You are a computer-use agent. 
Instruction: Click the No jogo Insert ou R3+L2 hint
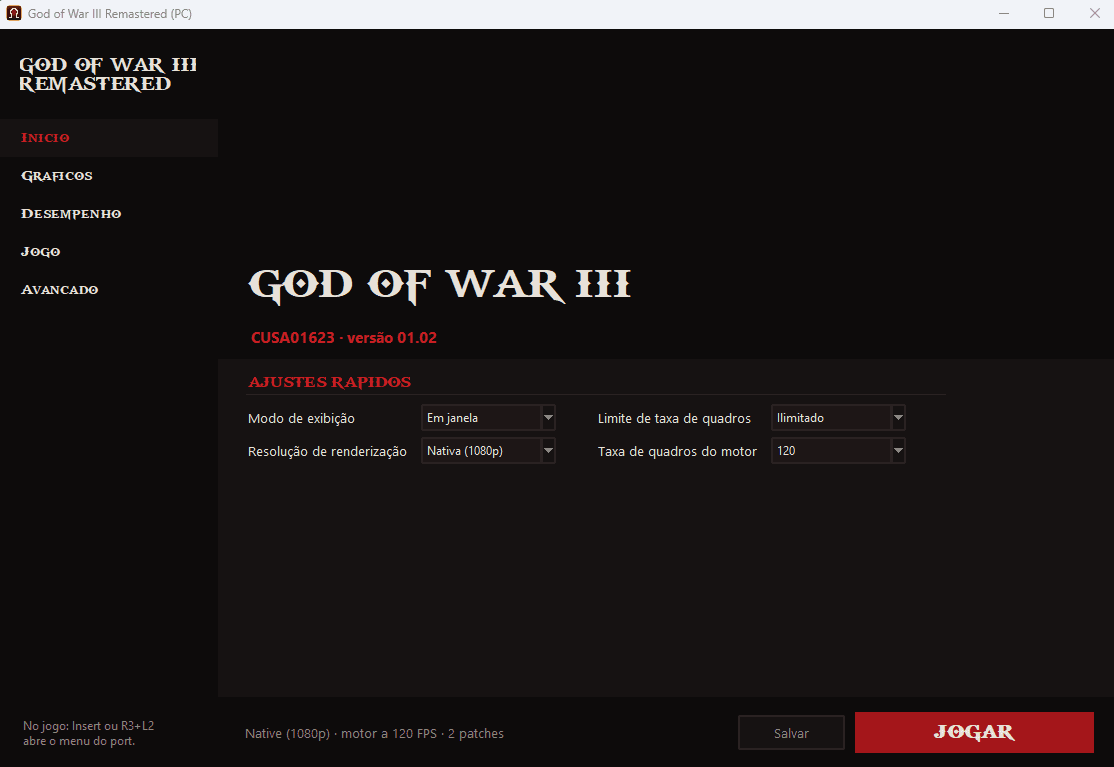89,733
